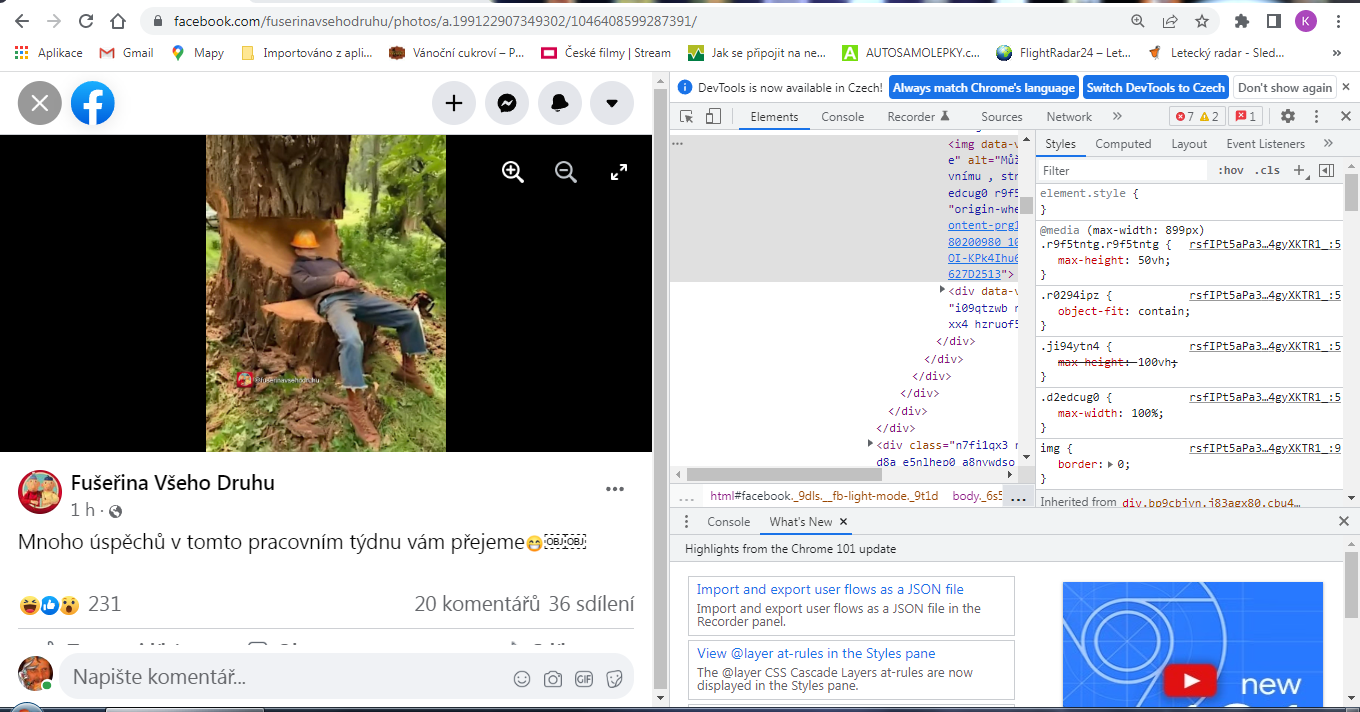Select the Computed styles tab
This screenshot has width=1360, height=712.
pos(1123,144)
